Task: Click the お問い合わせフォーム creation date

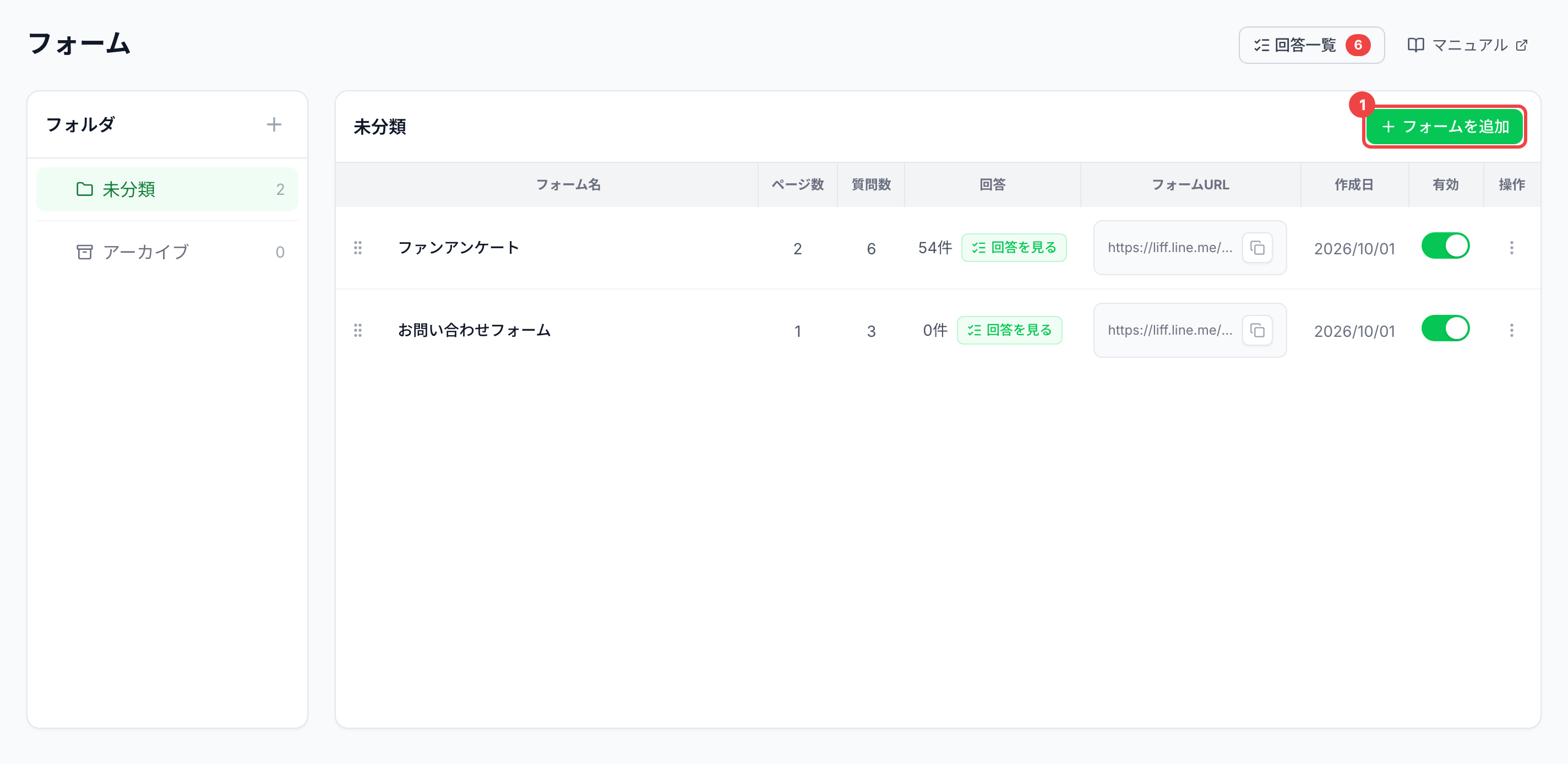Action: coord(1354,331)
